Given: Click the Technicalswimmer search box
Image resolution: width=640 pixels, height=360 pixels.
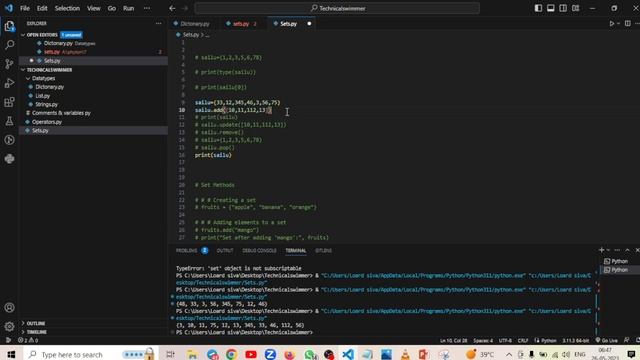Looking at the screenshot, I should [x=337, y=8].
